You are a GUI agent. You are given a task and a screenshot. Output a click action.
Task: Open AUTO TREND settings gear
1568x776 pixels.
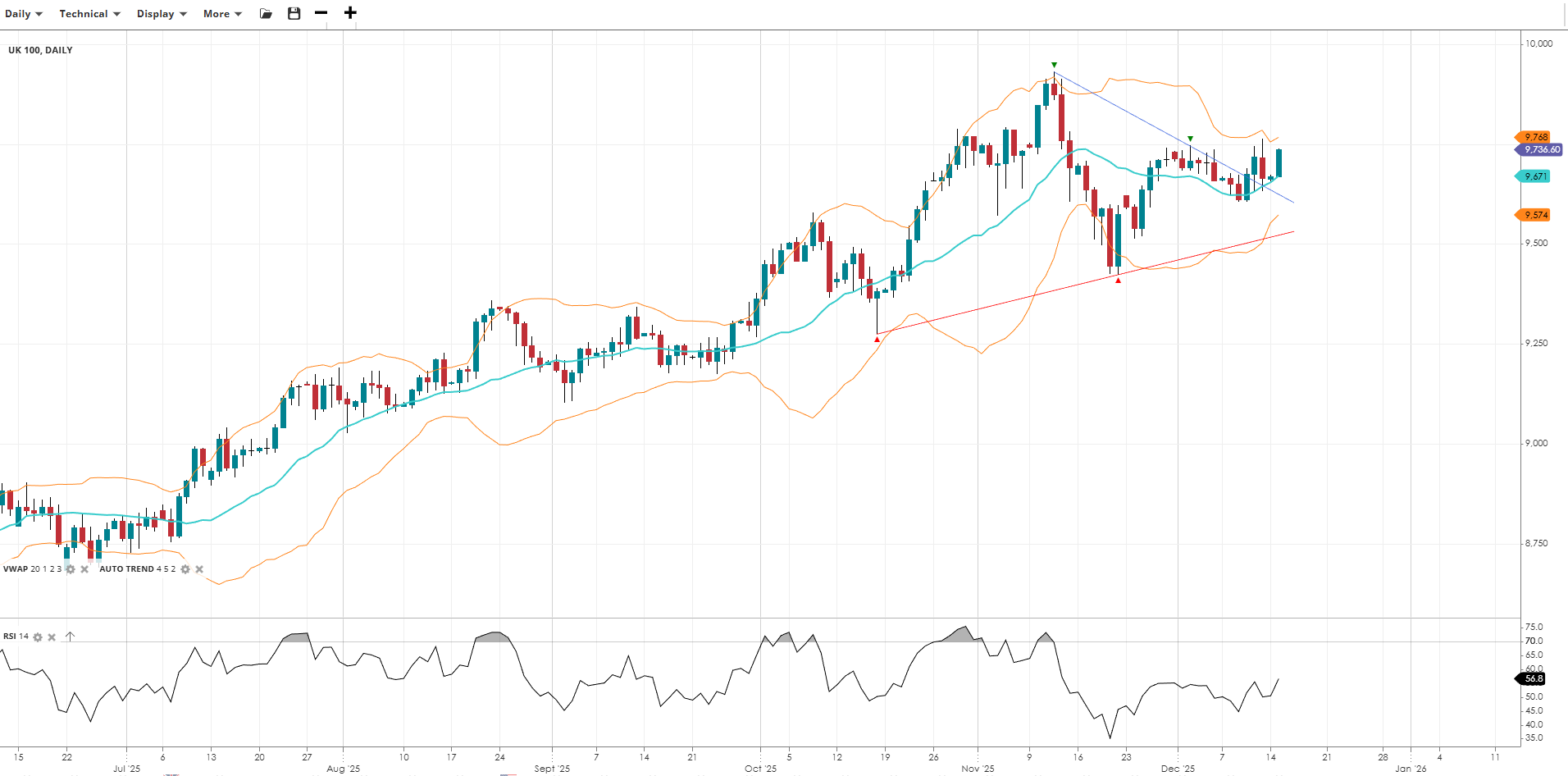(185, 569)
